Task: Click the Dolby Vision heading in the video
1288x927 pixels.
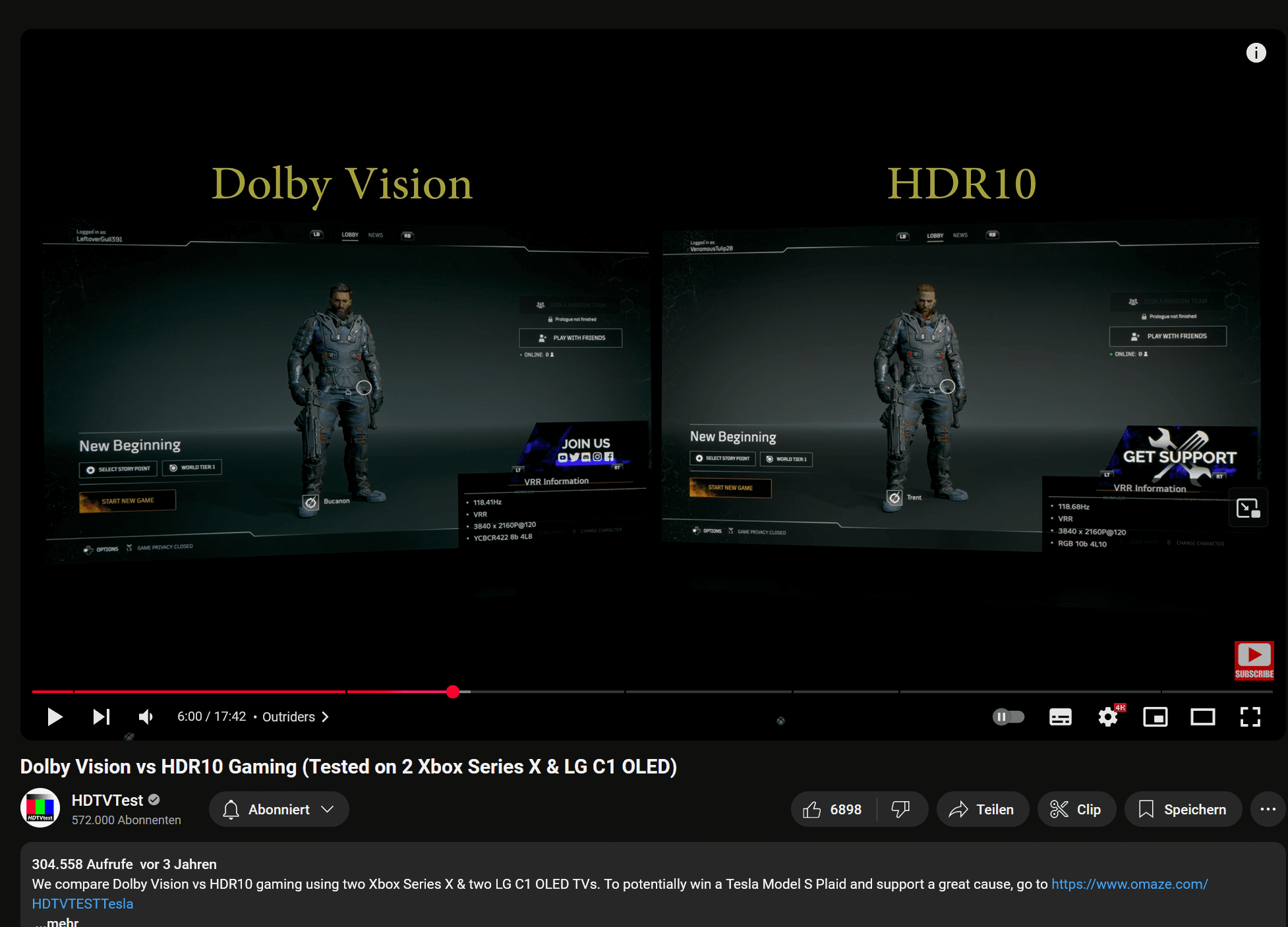Action: 341,184
